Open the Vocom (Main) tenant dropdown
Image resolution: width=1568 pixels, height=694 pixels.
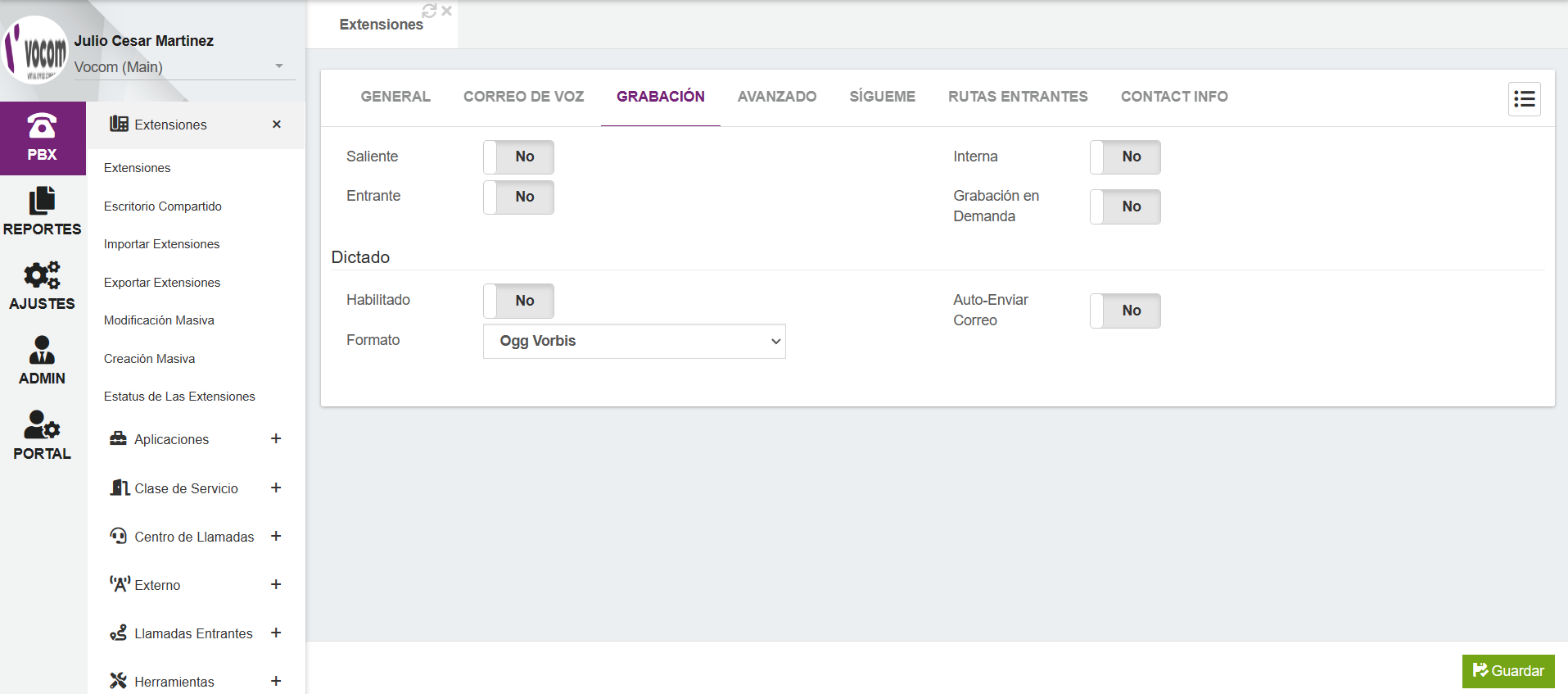[184, 67]
